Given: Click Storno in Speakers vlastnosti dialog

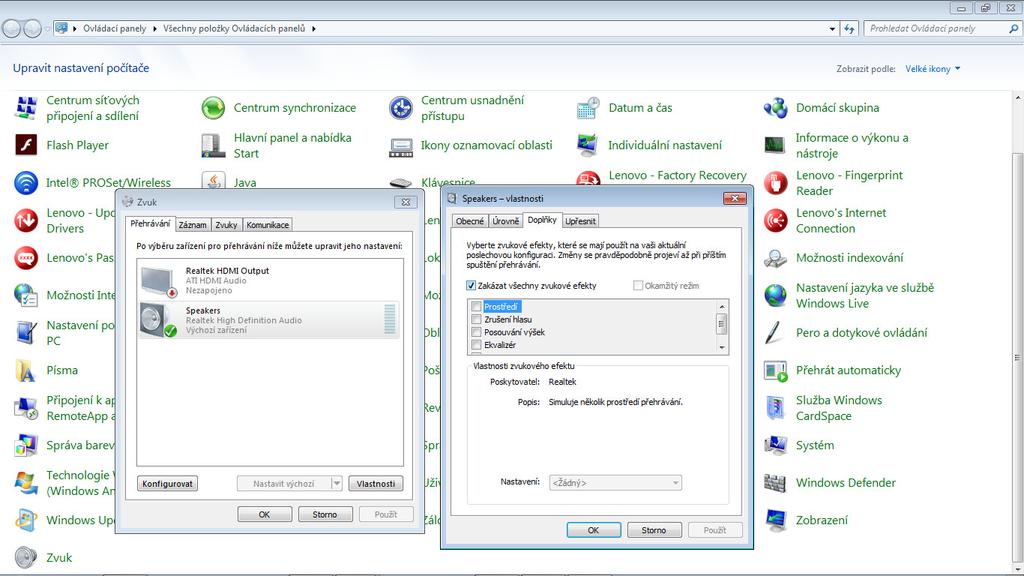Looking at the screenshot, I should point(654,530).
